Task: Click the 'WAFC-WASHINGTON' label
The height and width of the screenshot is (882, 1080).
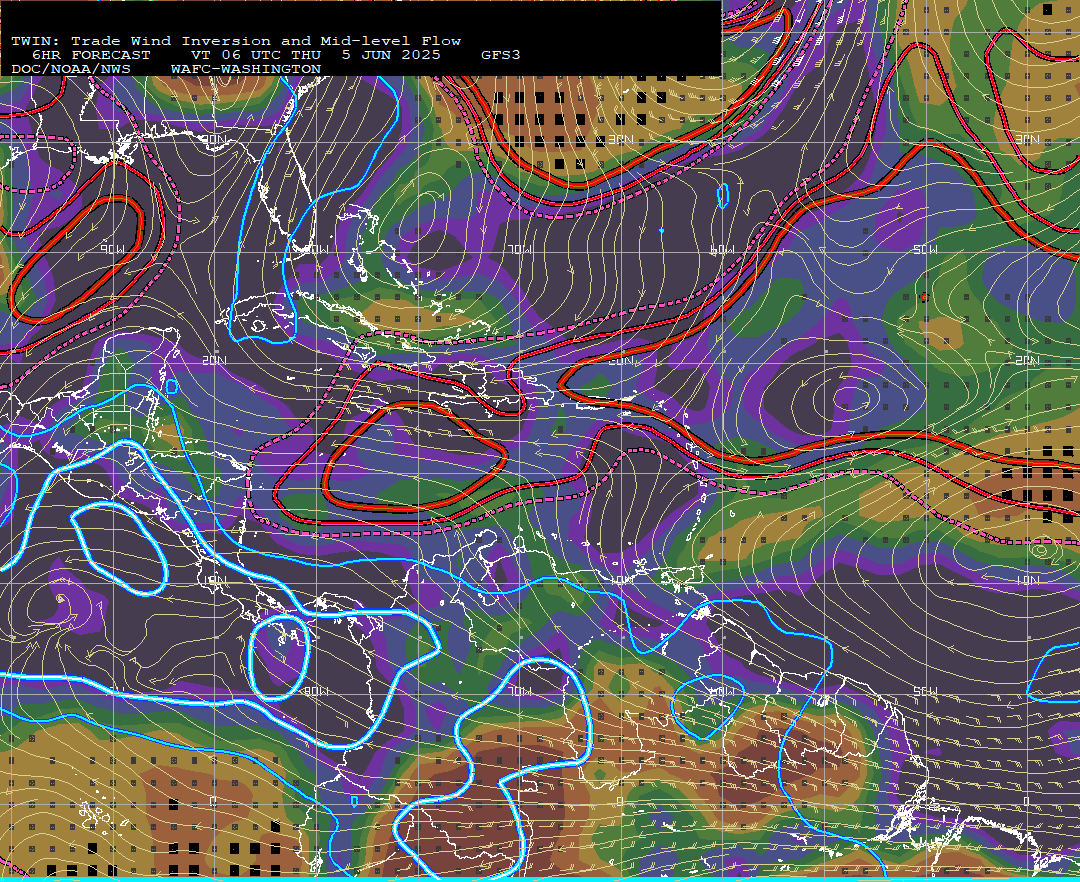Action: pyautogui.click(x=246, y=70)
